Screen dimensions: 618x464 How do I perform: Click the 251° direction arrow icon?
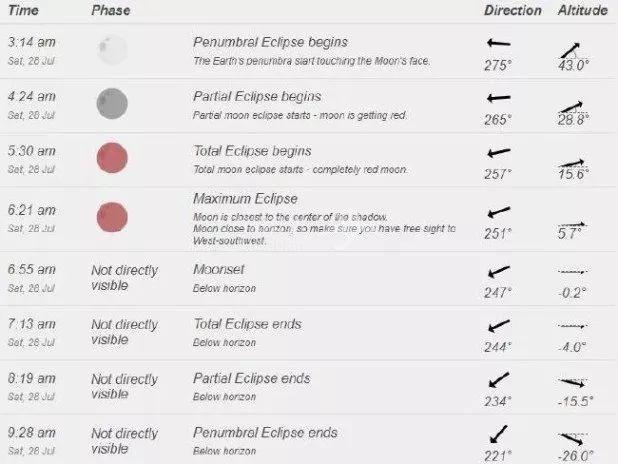coord(499,212)
